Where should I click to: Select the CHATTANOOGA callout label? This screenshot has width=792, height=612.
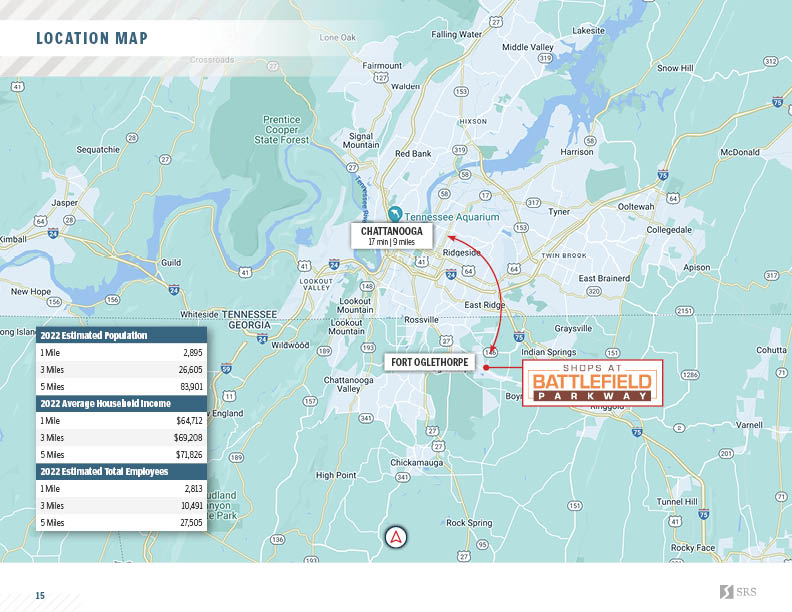(x=392, y=235)
